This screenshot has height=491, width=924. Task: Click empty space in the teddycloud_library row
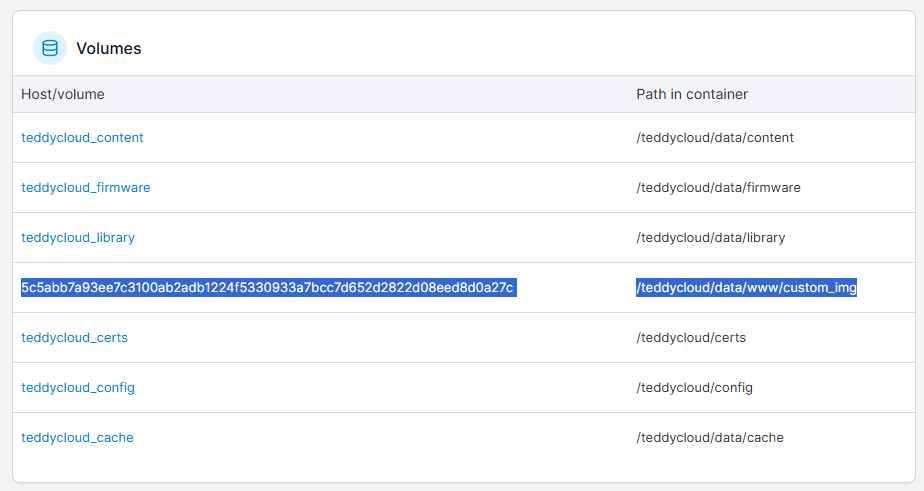(x=383, y=238)
